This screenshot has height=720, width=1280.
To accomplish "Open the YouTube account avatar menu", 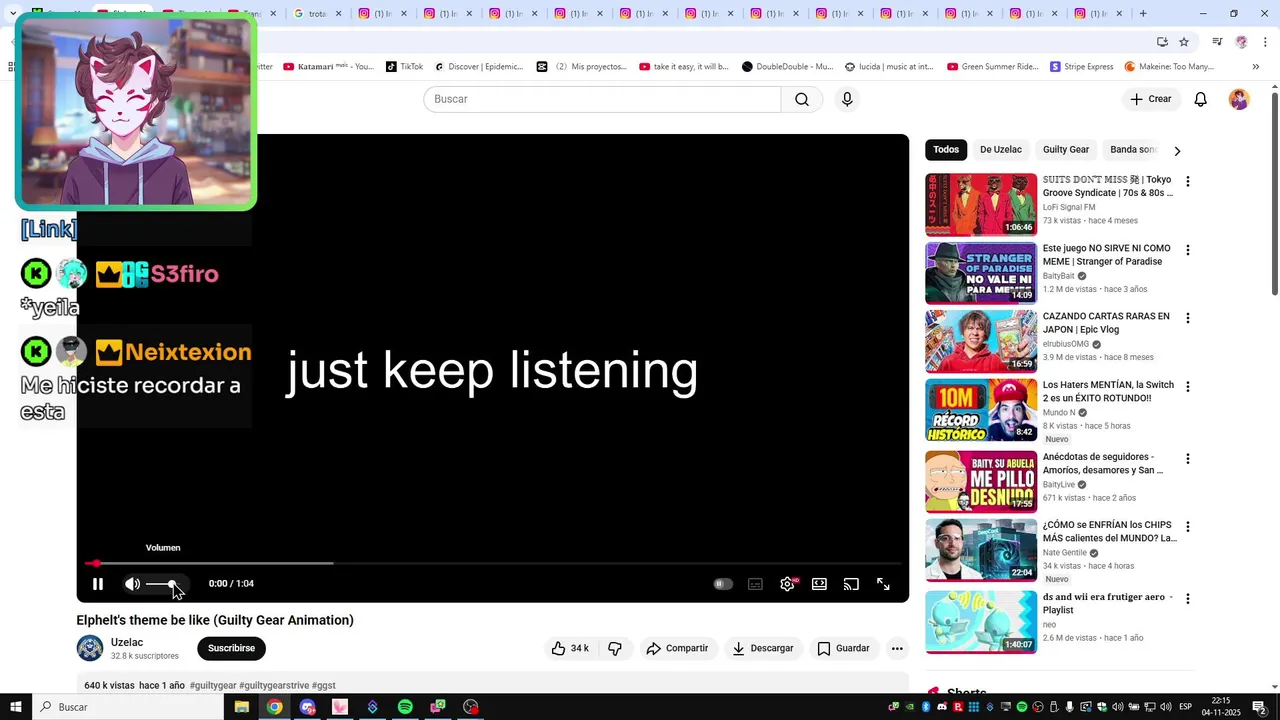I will 1239,99.
